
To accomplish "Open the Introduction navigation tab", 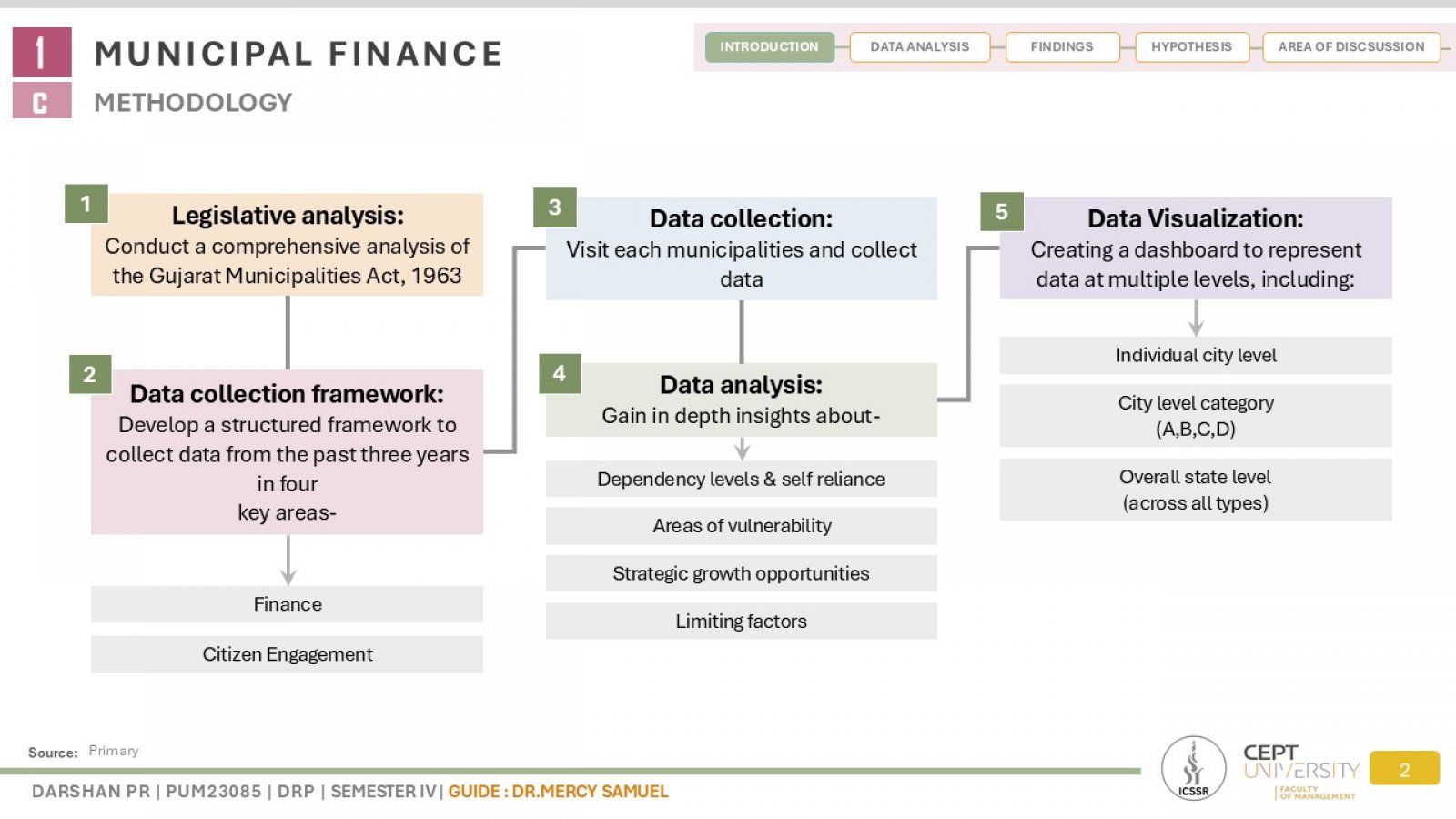I will [769, 46].
